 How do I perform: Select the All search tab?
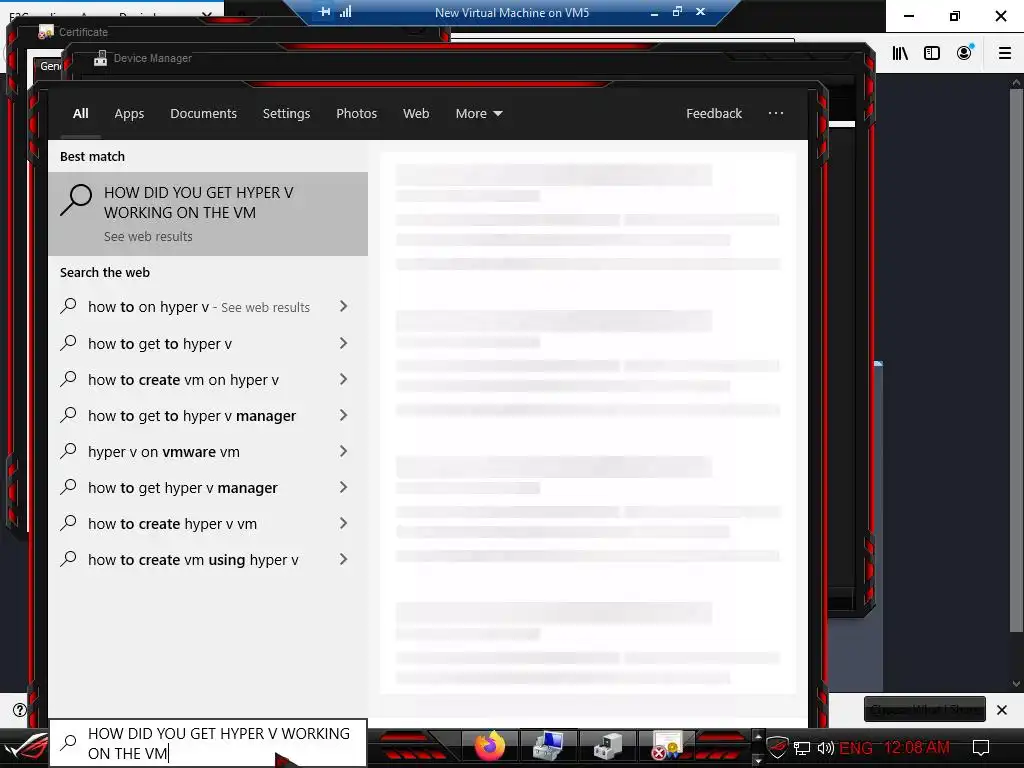[x=80, y=114]
